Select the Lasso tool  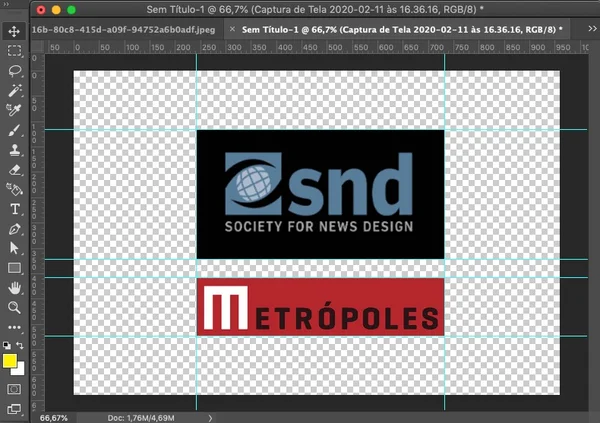pyautogui.click(x=14, y=70)
